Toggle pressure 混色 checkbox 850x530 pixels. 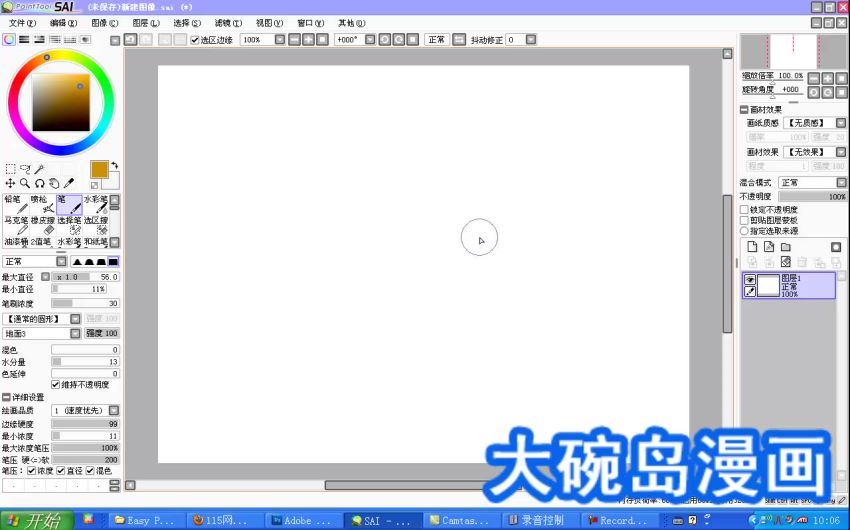[x=90, y=470]
